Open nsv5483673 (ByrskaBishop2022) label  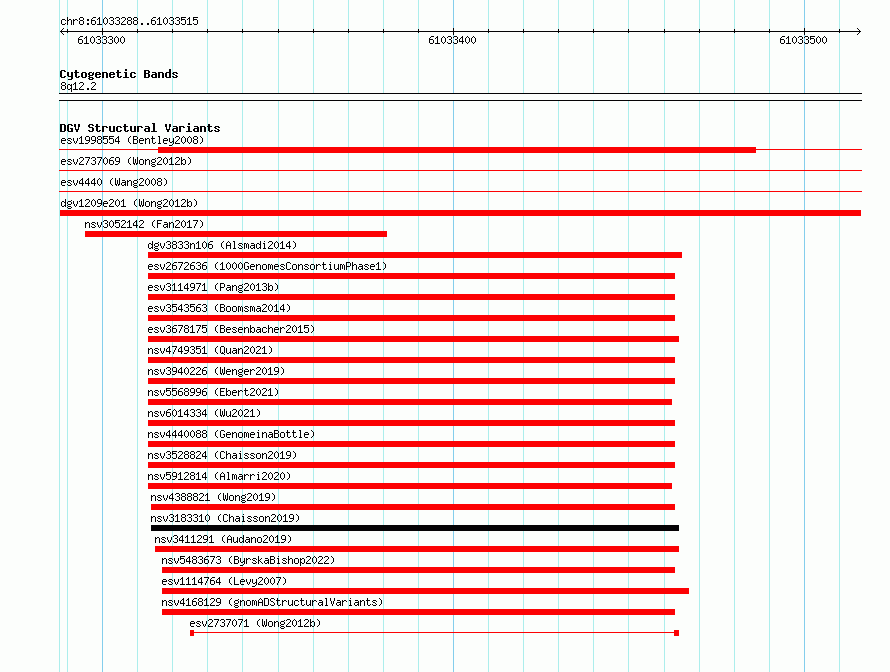[248, 560]
